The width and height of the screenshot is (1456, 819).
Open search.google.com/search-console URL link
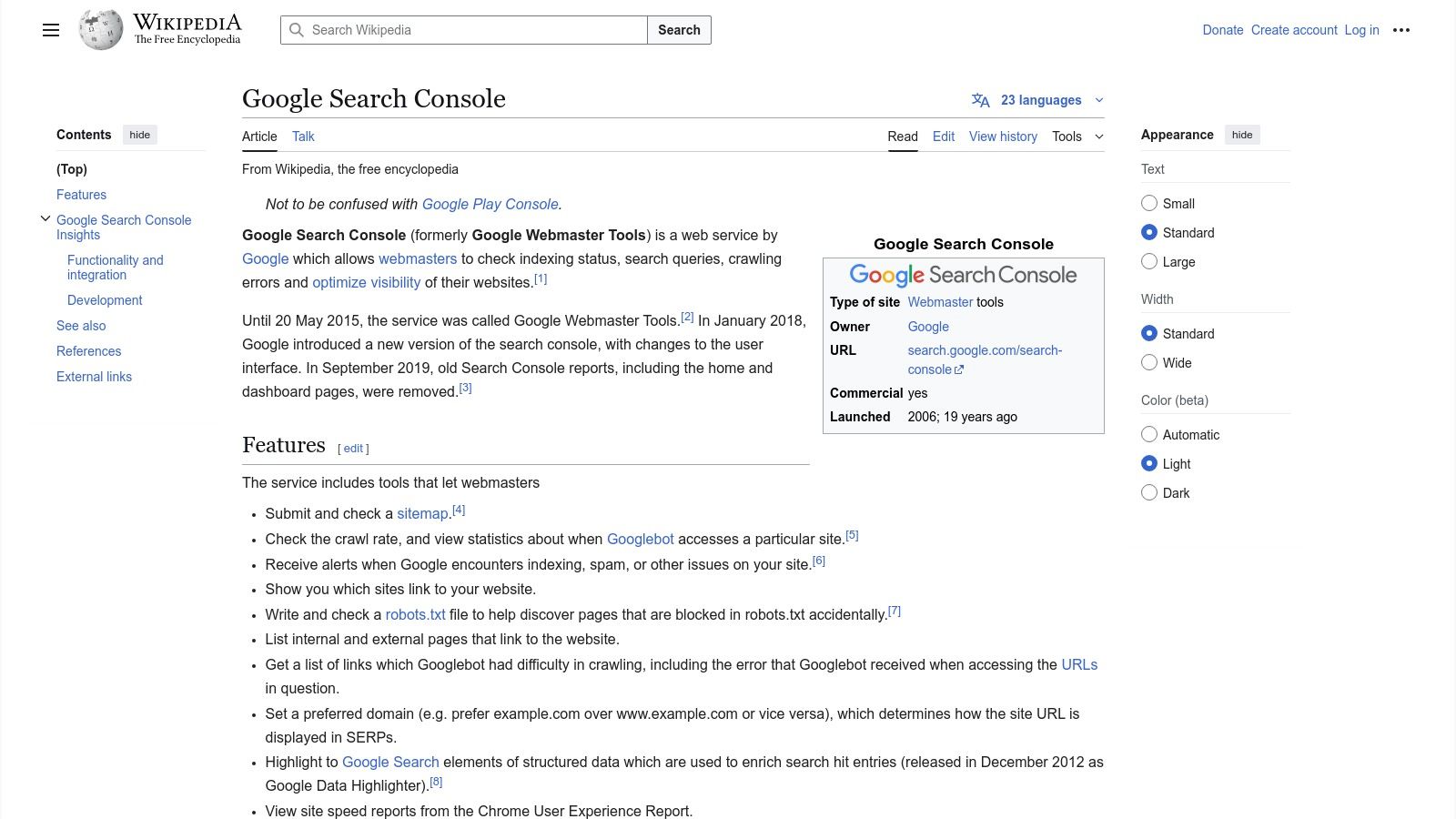pyautogui.click(x=985, y=359)
